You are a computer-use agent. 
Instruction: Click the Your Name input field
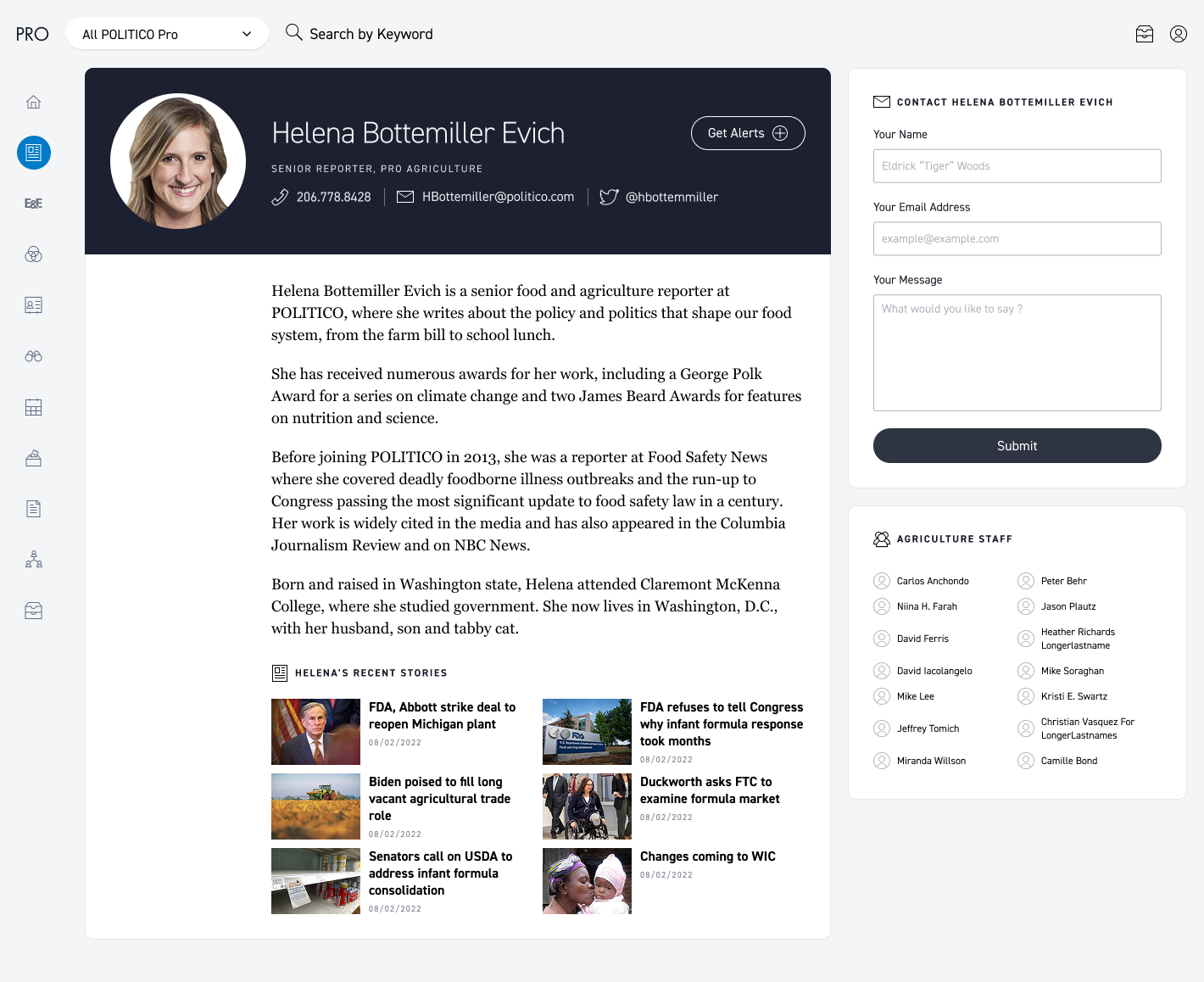(x=1017, y=166)
